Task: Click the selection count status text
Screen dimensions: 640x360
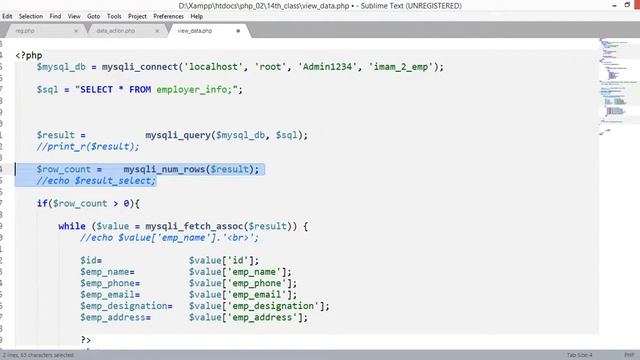Action: coord(38,355)
